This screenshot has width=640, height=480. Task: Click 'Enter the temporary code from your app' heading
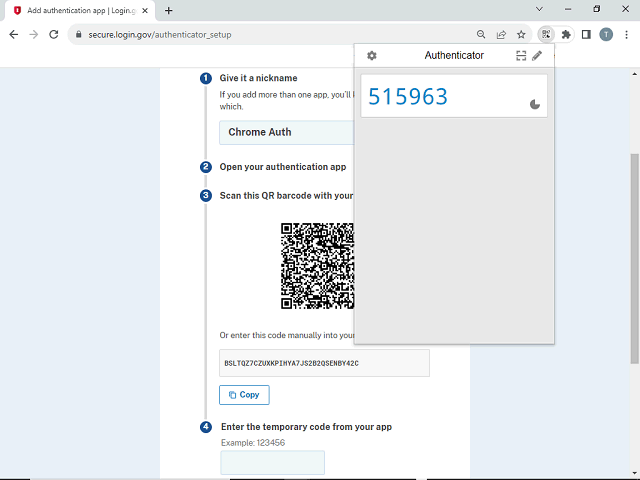coord(307,427)
